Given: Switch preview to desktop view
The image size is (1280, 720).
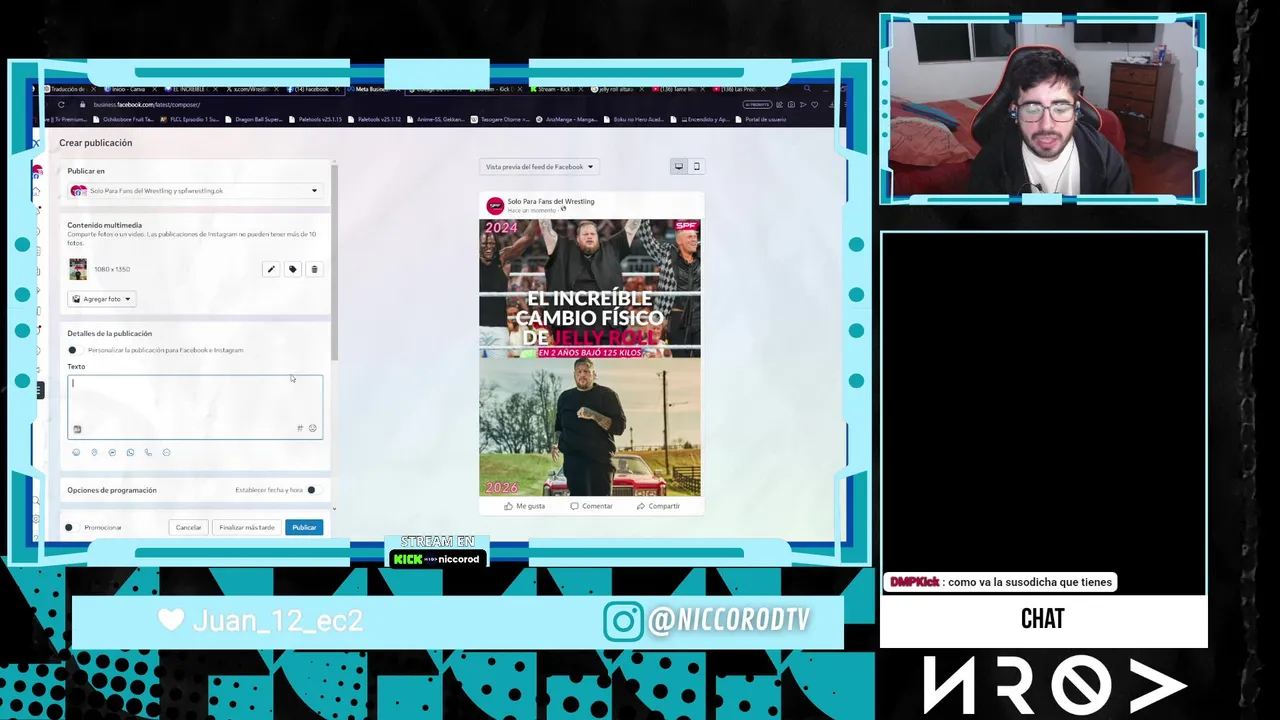Looking at the screenshot, I should tap(679, 167).
